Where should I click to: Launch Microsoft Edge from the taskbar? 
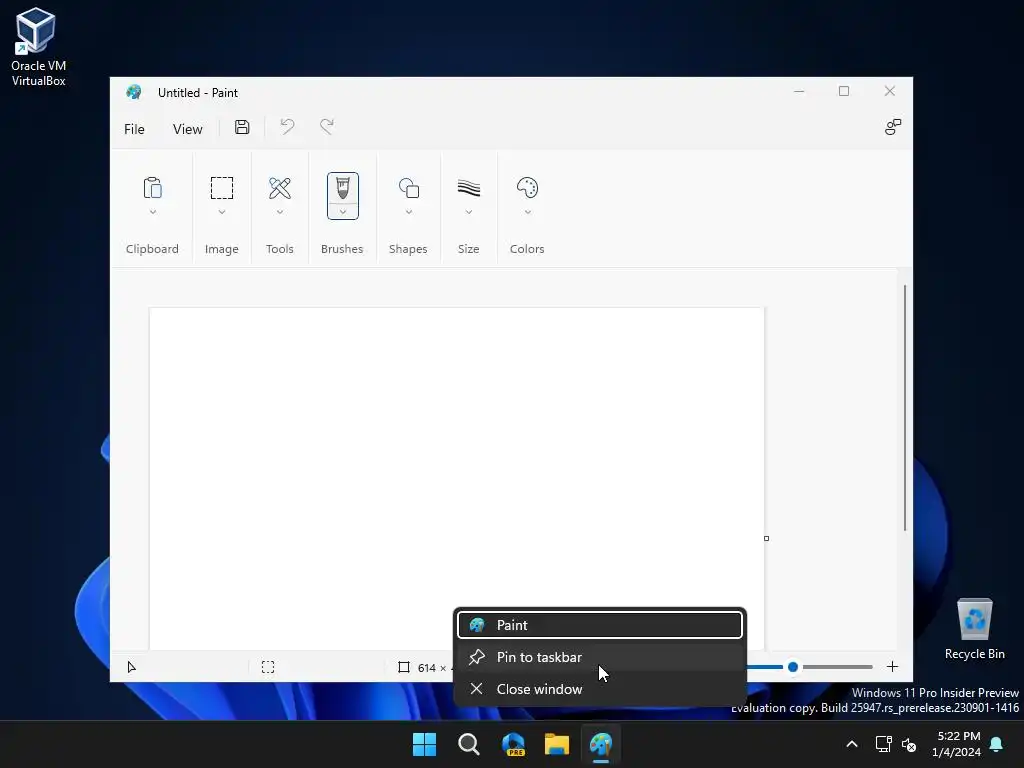click(513, 744)
